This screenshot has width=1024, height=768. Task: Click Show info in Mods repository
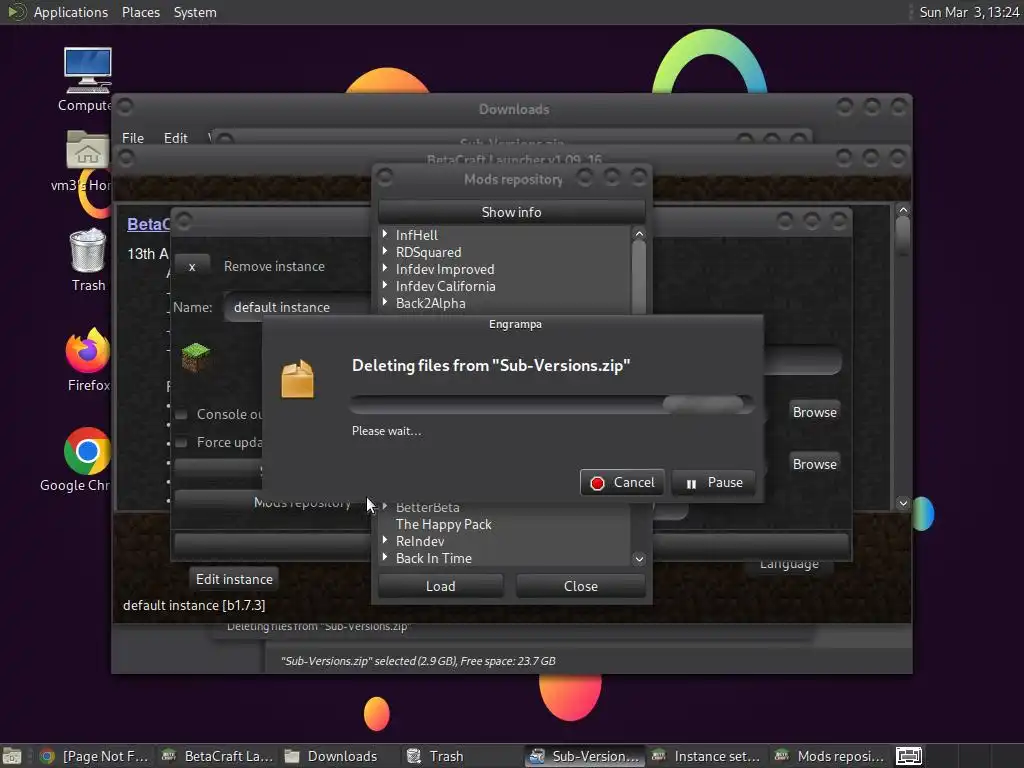(511, 212)
